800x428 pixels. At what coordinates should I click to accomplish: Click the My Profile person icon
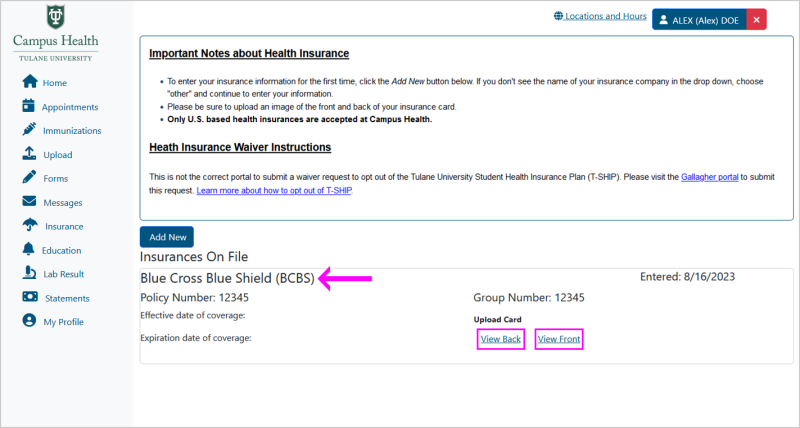click(29, 320)
